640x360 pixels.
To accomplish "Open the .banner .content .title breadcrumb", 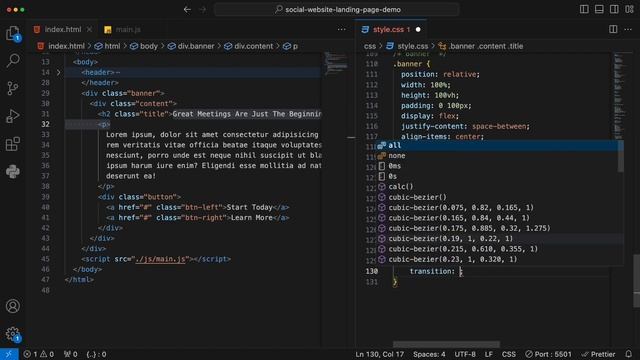I will [481, 46].
